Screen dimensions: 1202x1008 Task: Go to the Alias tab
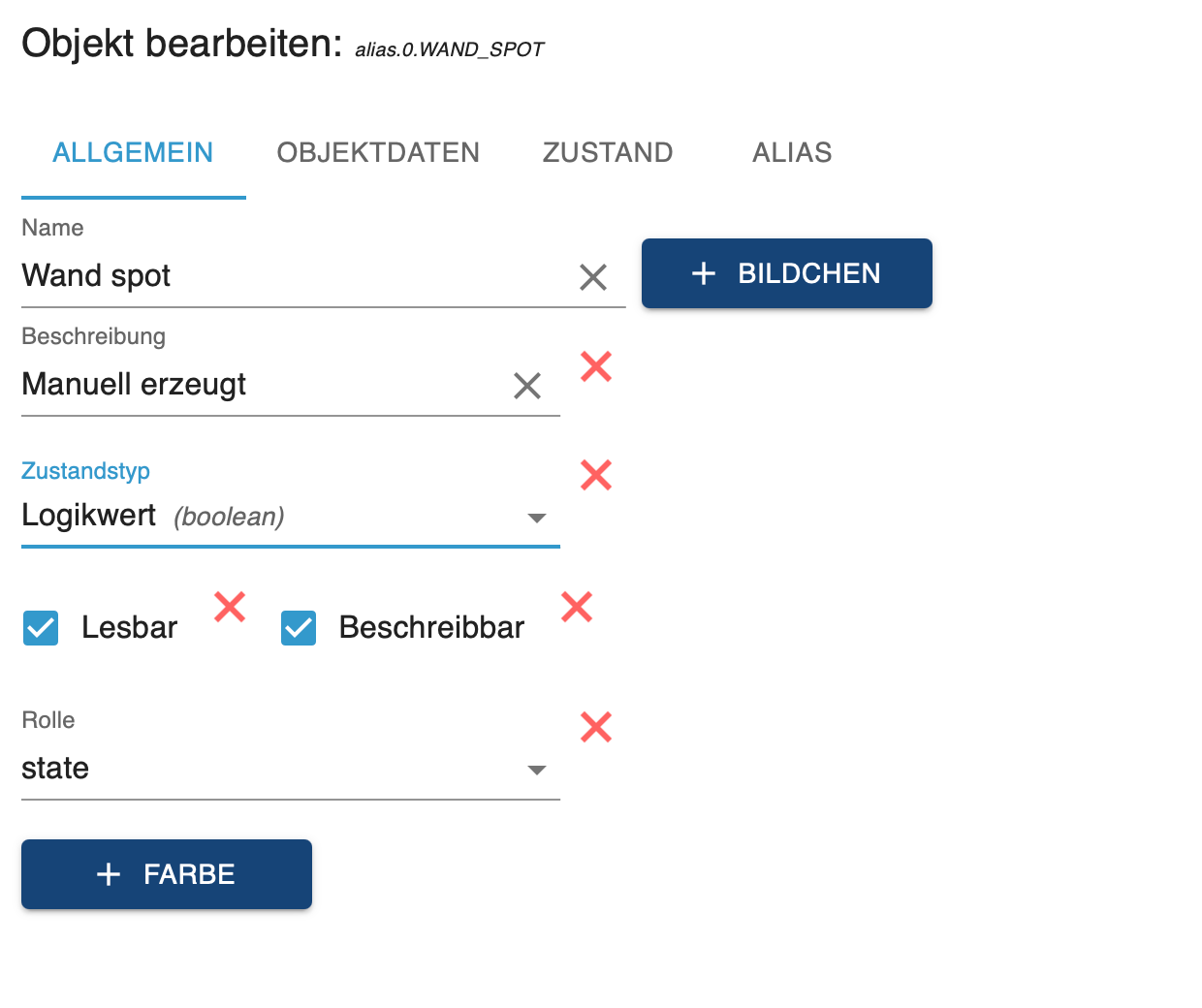[792, 153]
